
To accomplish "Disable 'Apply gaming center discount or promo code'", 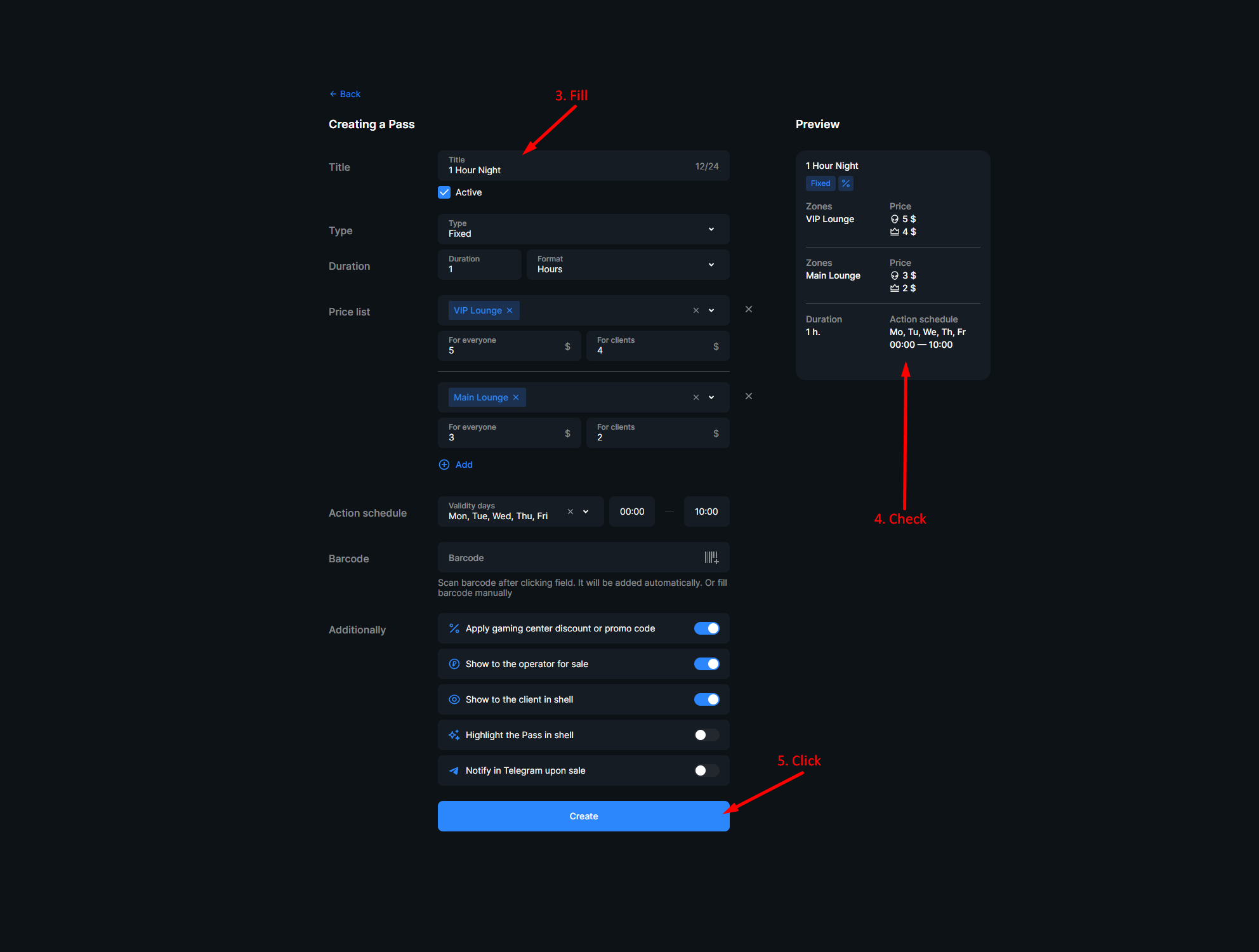I will click(706, 628).
